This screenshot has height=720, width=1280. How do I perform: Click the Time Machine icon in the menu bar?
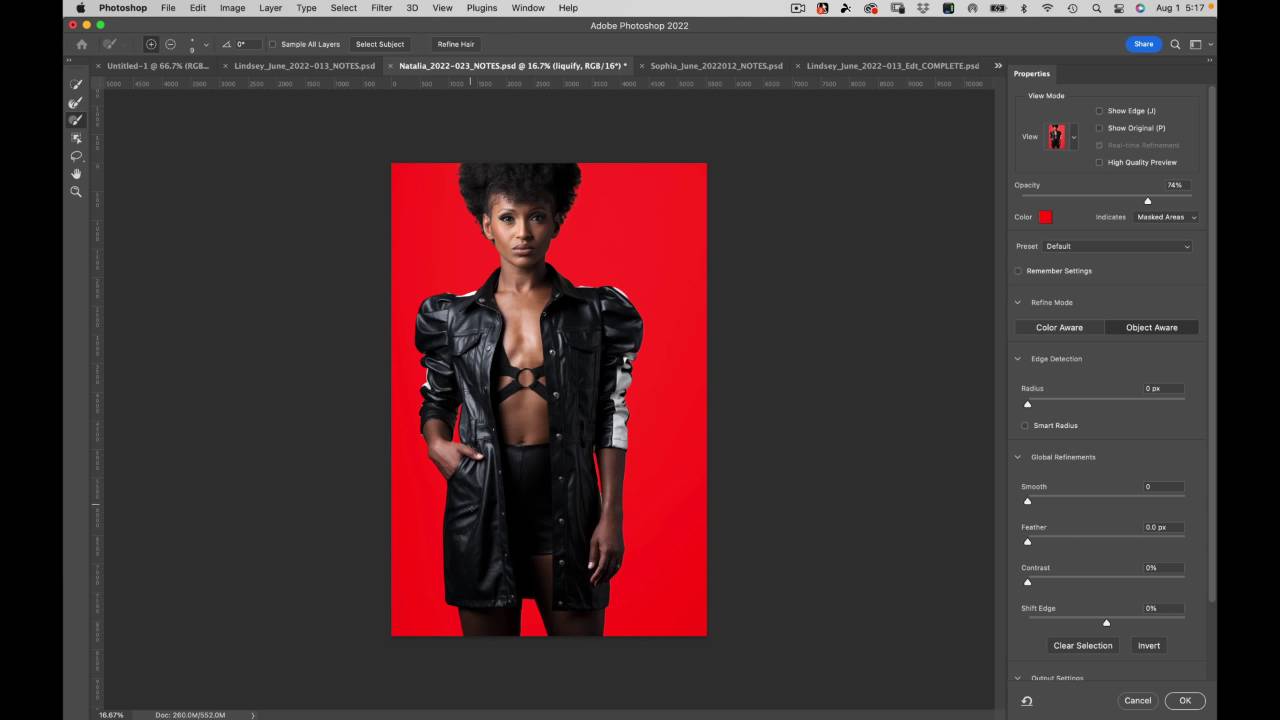[1072, 8]
